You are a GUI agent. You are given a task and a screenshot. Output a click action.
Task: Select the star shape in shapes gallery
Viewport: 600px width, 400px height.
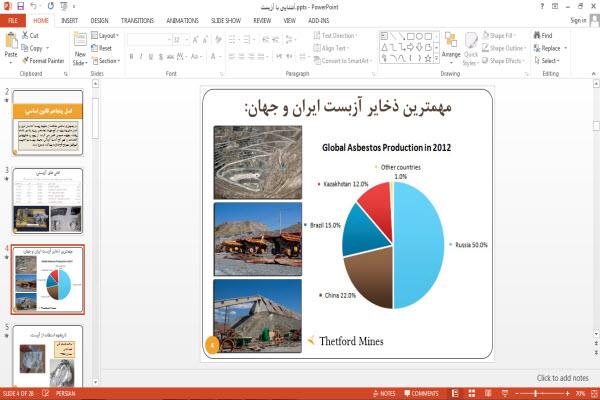pos(428,58)
